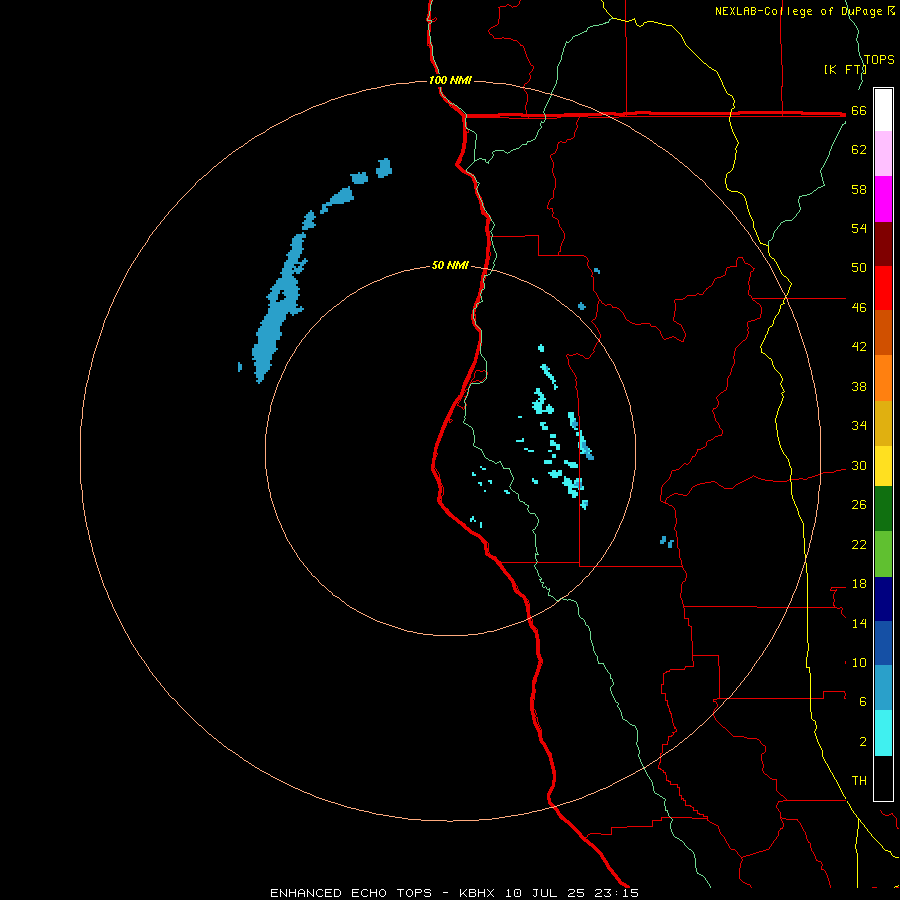Pick the bright red legend swatch
900x900 pixels.
[x=883, y=288]
